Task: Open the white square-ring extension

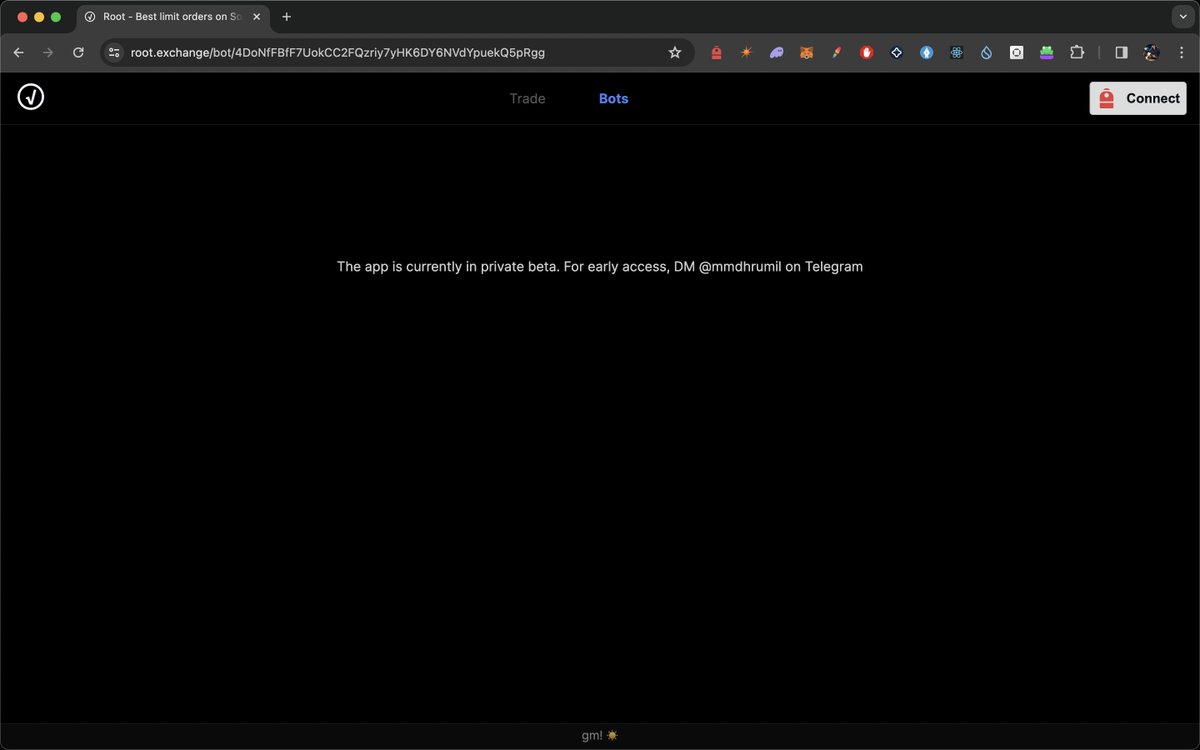Action: (x=1016, y=53)
